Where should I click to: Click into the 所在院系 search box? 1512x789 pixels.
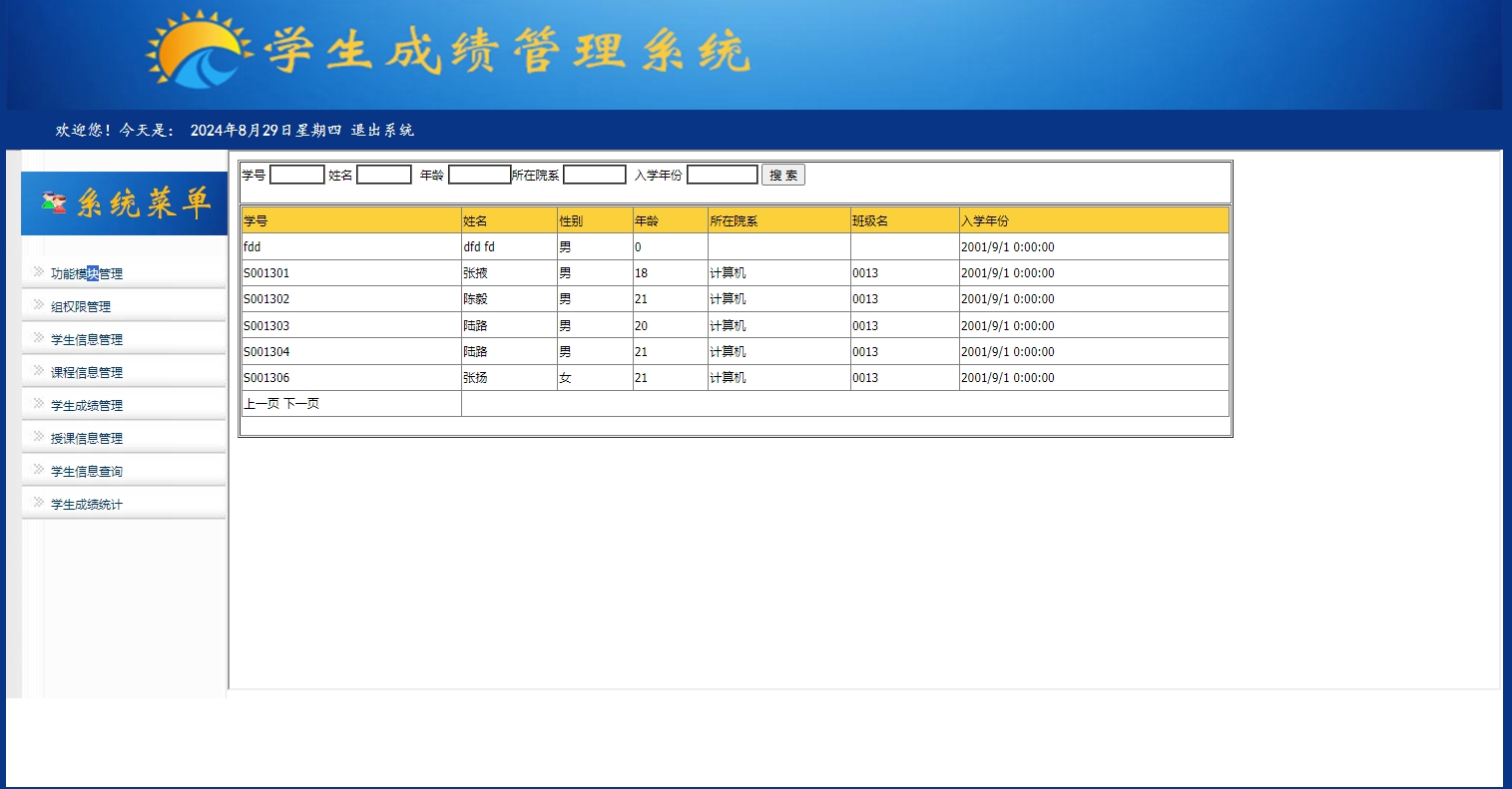(x=594, y=175)
